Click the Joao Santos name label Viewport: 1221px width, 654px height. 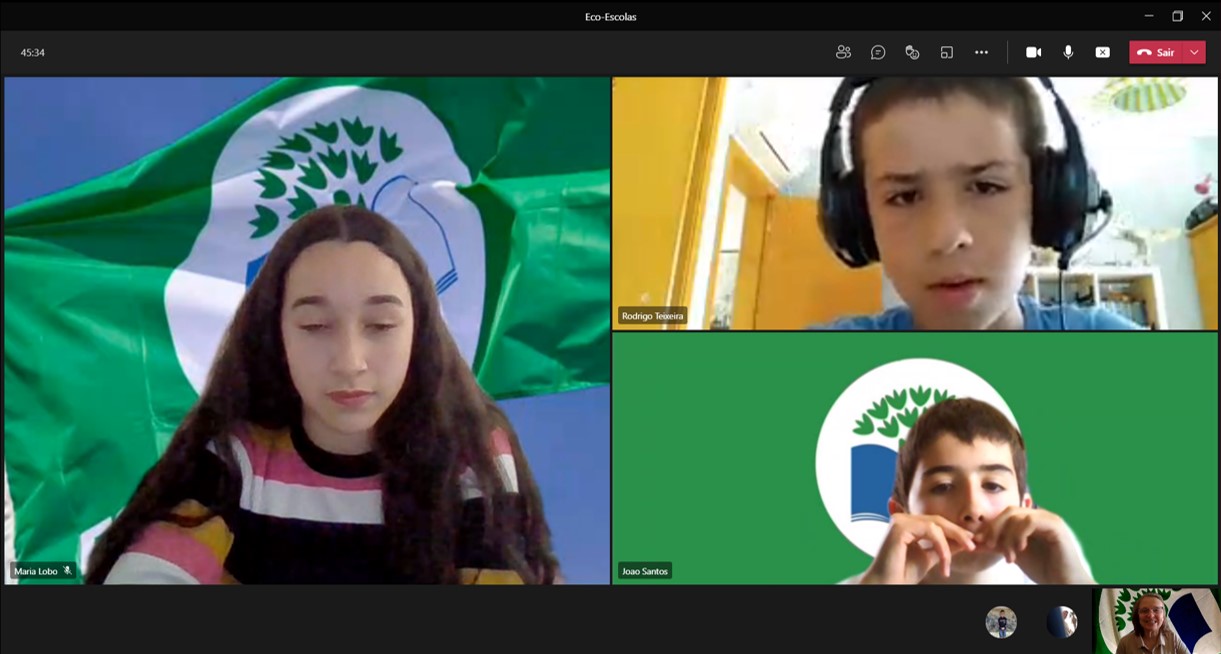pos(644,571)
